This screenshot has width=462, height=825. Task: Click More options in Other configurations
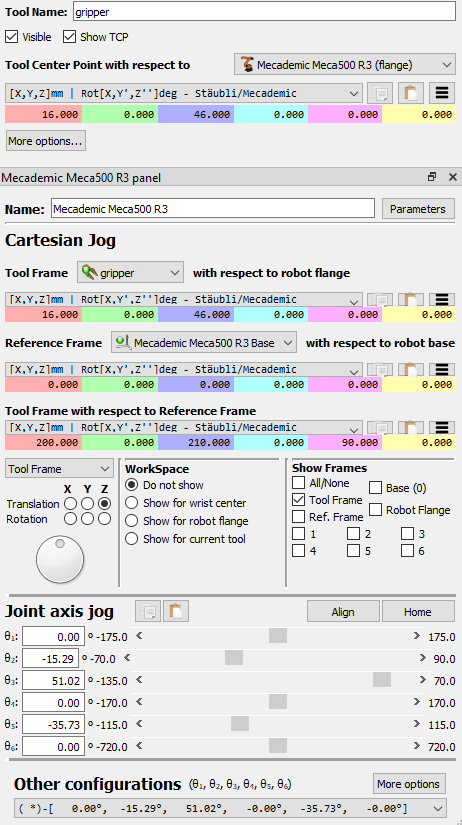tap(409, 784)
